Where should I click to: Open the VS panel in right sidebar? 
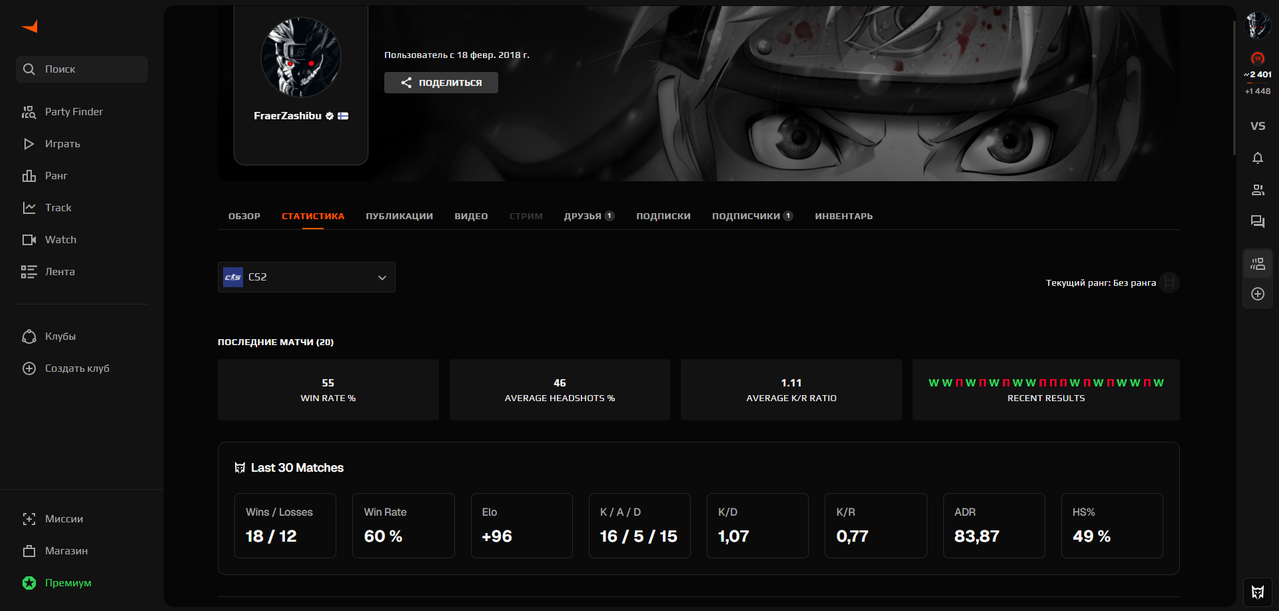pyautogui.click(x=1258, y=126)
